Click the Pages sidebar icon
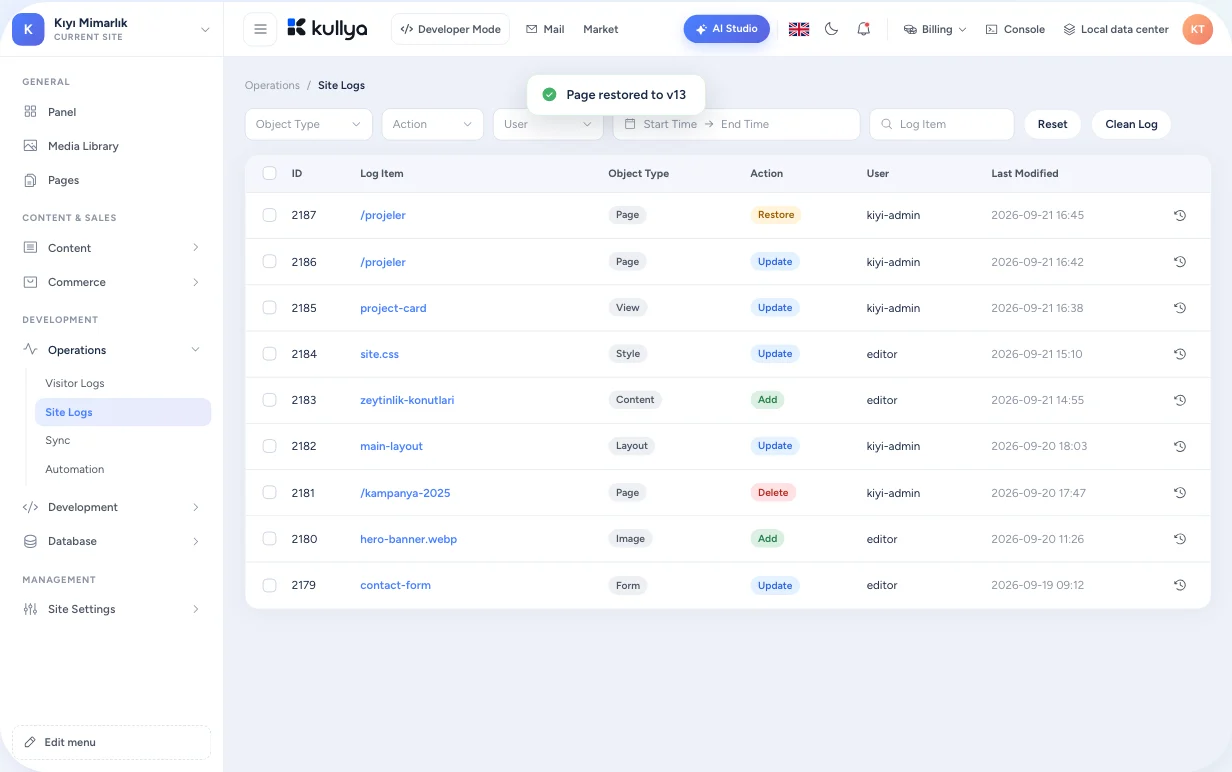This screenshot has width=1232, height=772. pos(30,180)
